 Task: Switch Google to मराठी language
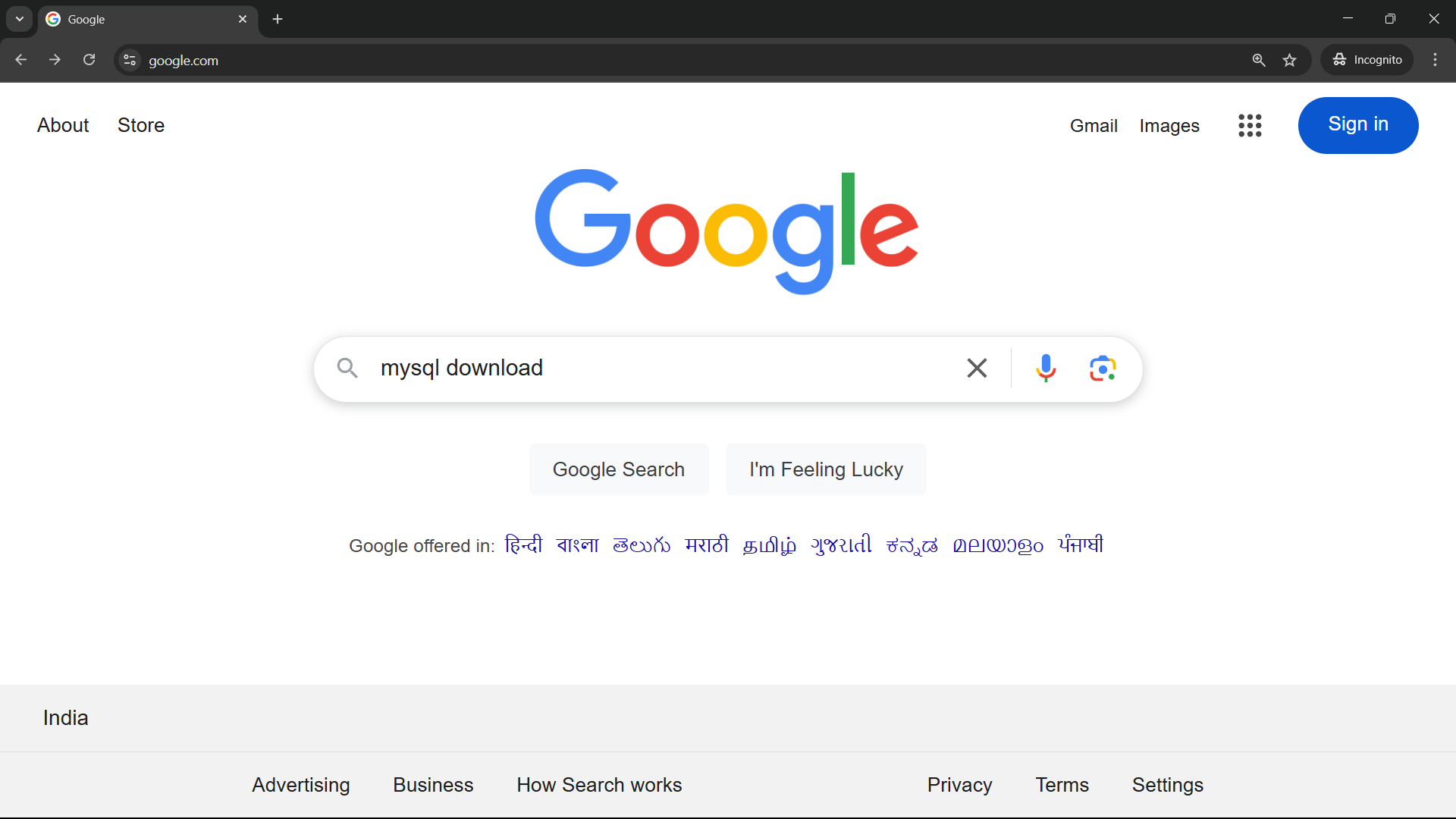(707, 545)
